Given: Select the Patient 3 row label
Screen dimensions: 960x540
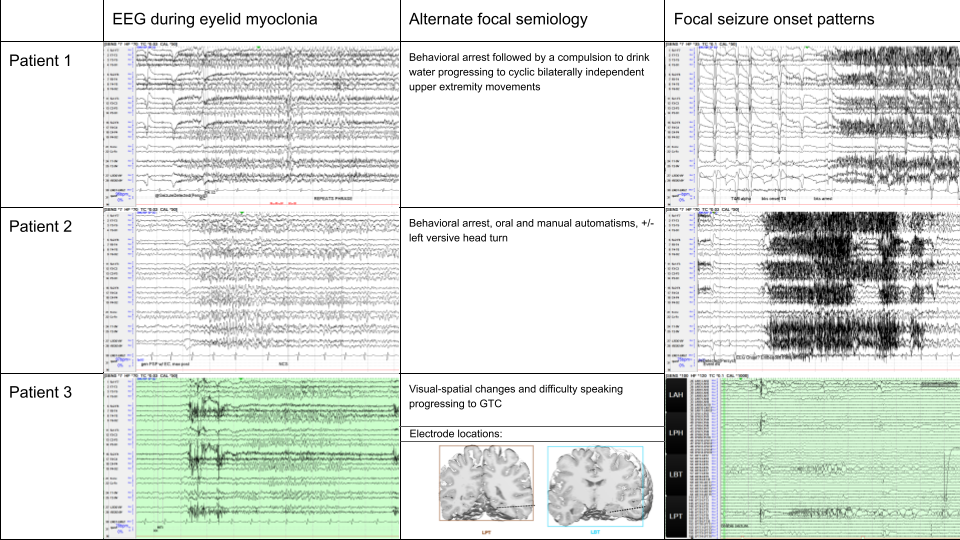Looking at the screenshot, I should pos(40,392).
